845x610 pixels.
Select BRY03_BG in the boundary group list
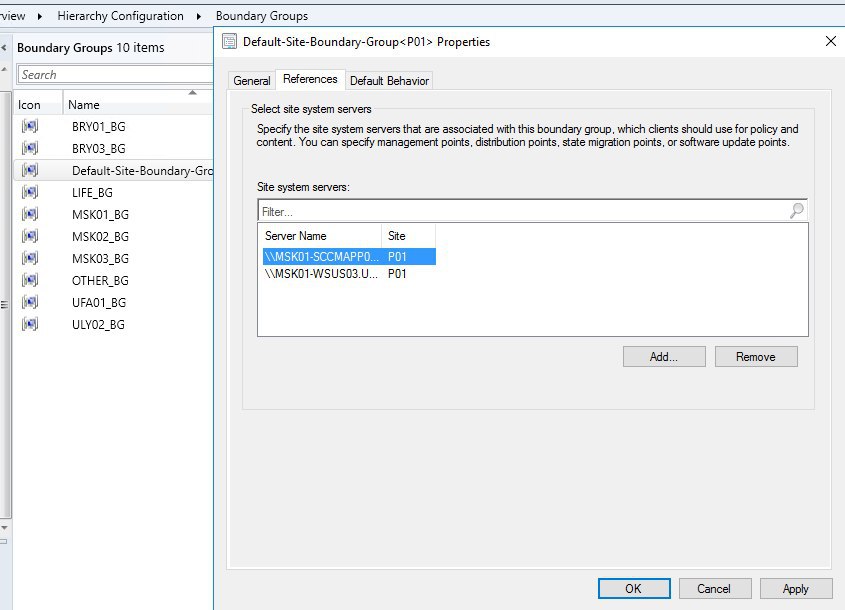tap(99, 149)
